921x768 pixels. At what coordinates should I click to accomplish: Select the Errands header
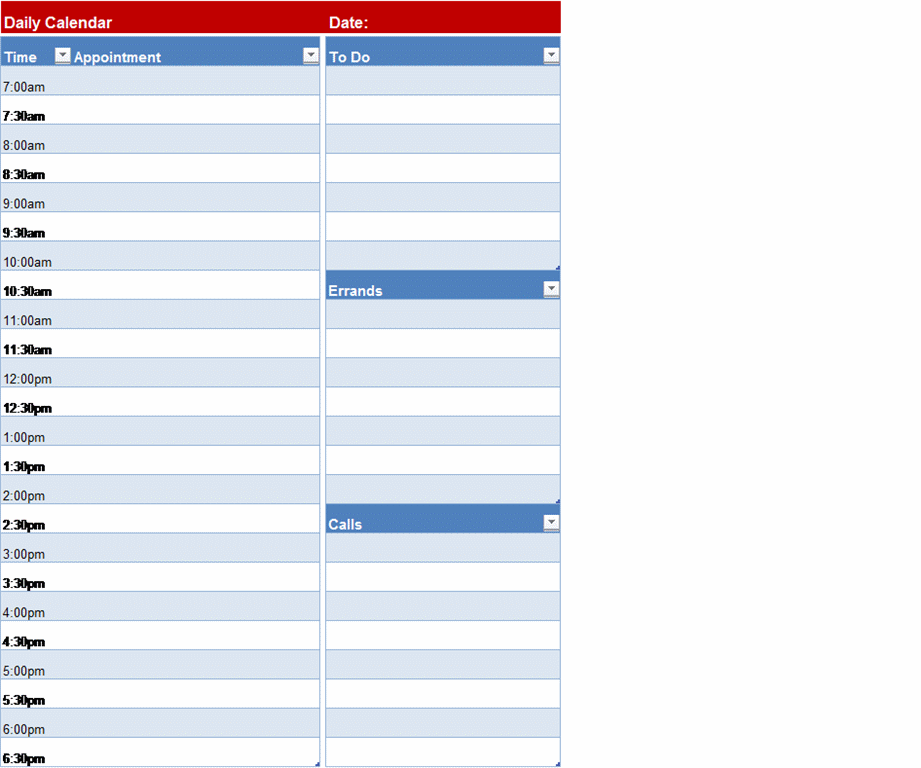[x=443, y=285]
